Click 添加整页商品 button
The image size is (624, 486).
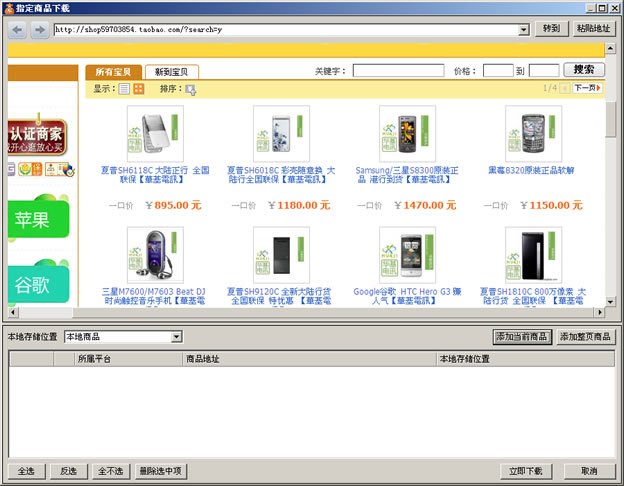585,337
